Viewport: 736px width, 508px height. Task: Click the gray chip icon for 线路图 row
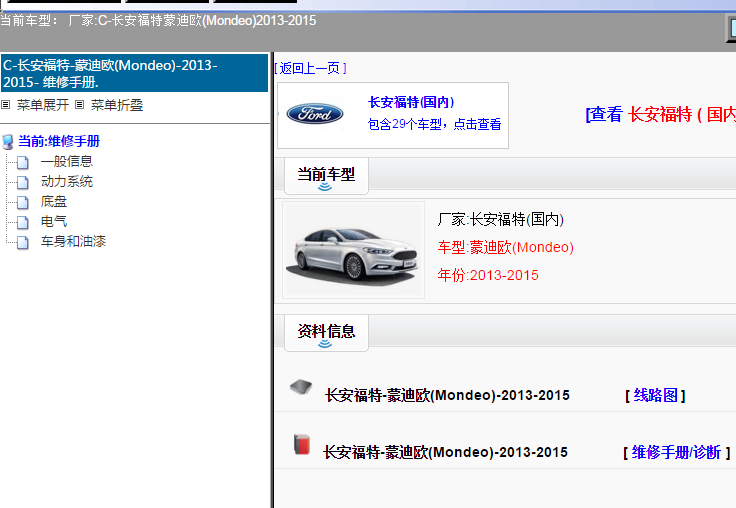[301, 387]
